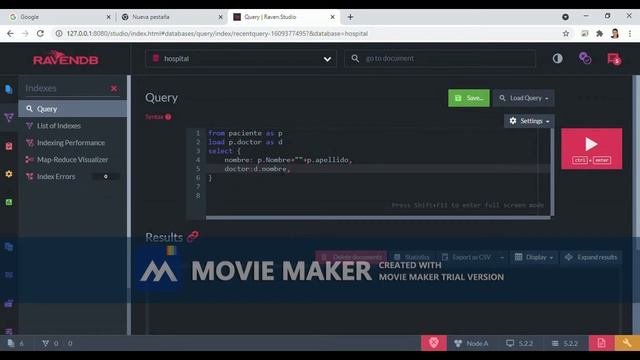Screen dimensions: 640x360
Task: Close the Query | Raven.Studio tab
Action: point(332,17)
